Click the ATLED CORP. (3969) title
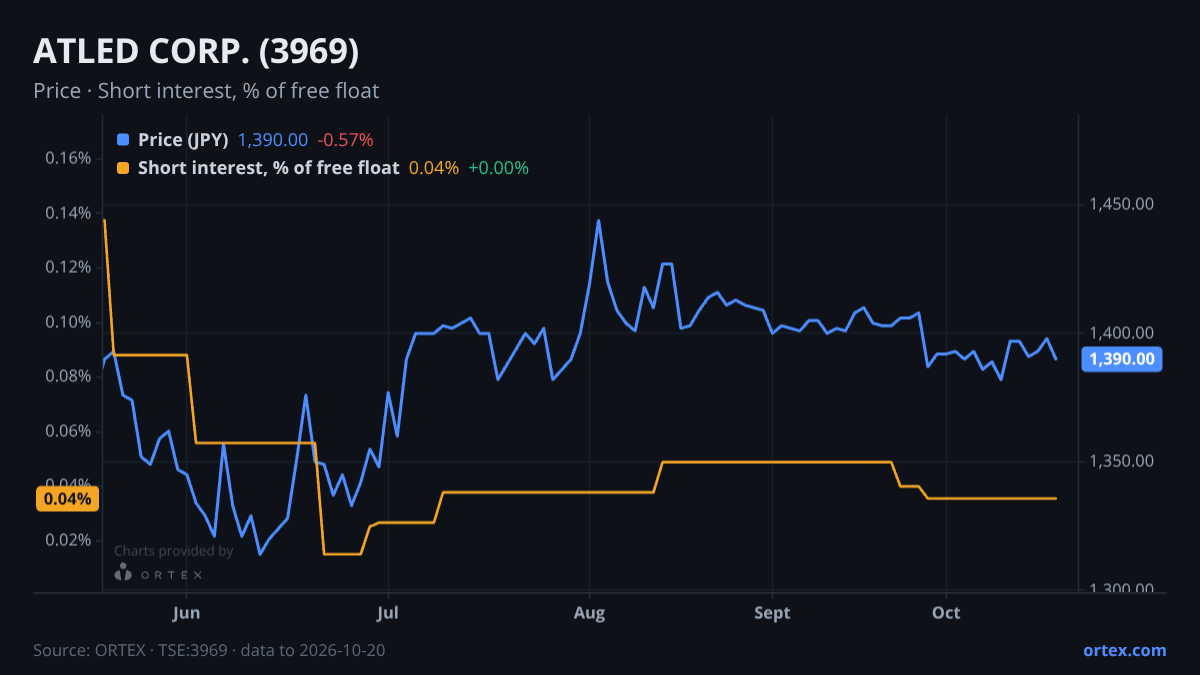The image size is (1200, 675). [196, 50]
